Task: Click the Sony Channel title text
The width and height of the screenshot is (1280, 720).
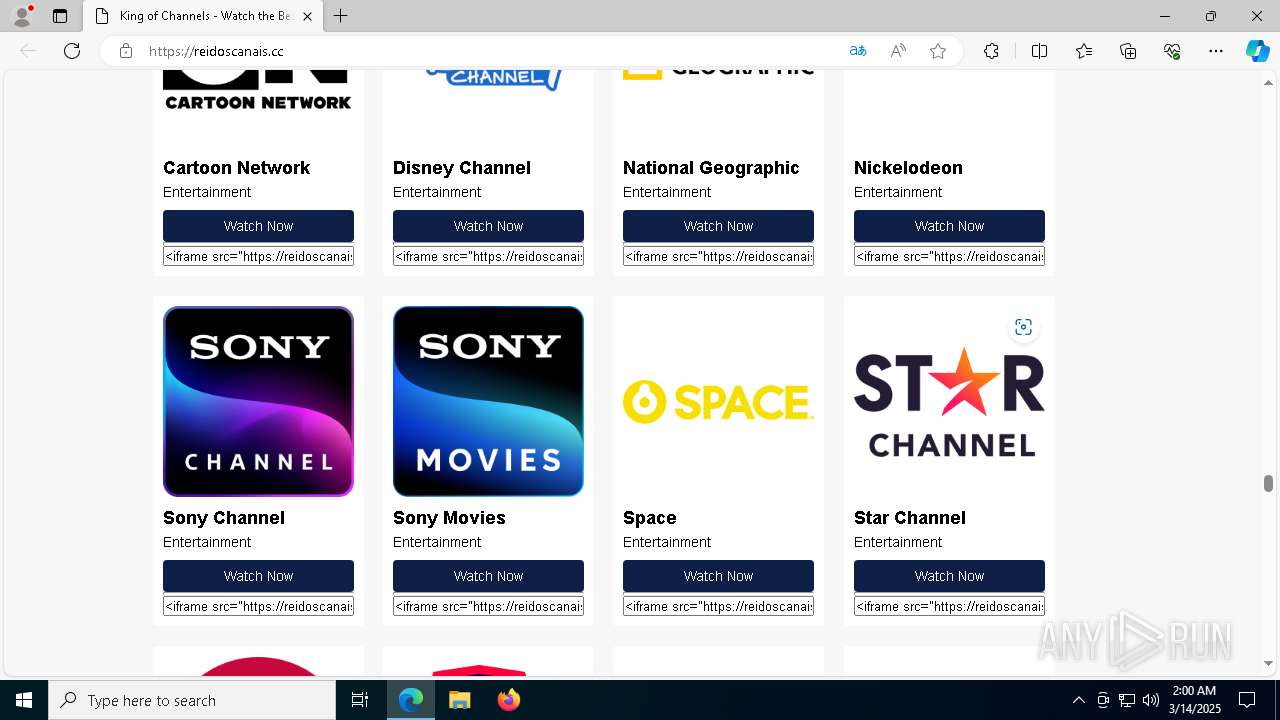Action: (x=224, y=518)
